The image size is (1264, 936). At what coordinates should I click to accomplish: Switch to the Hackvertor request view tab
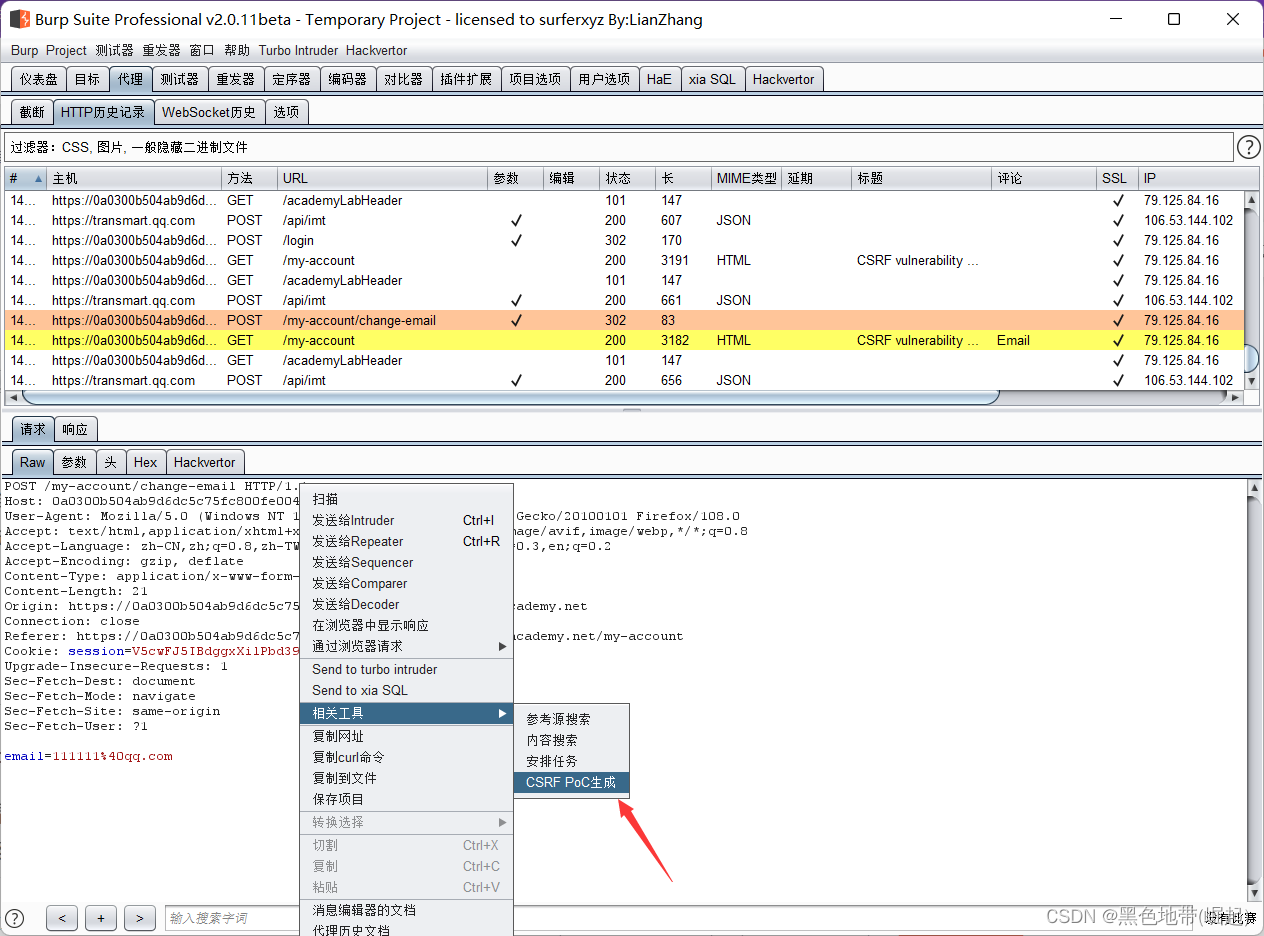click(x=205, y=462)
